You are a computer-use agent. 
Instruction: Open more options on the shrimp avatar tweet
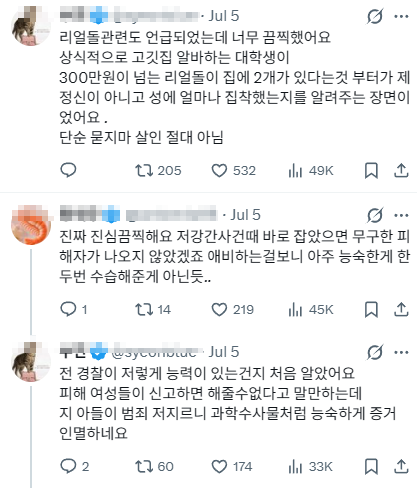click(401, 215)
